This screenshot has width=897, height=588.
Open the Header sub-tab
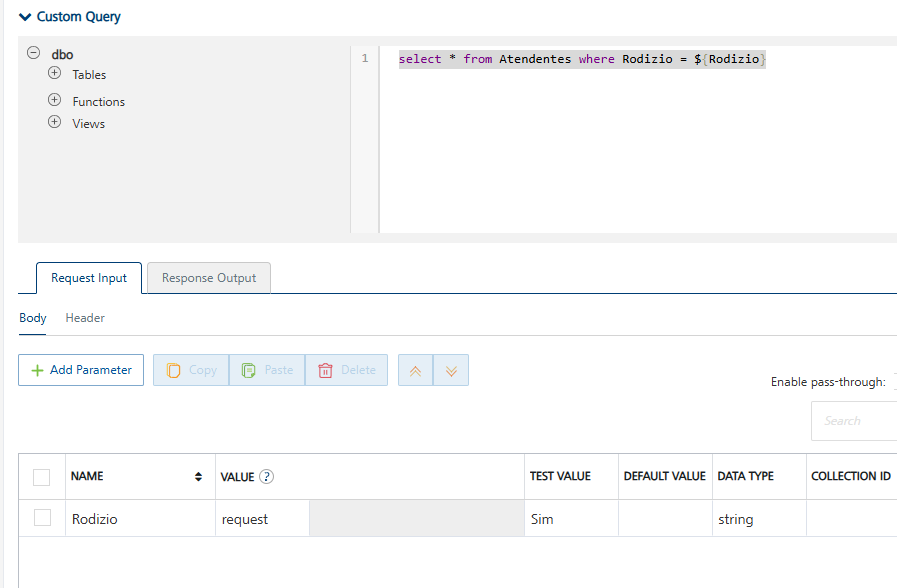(x=85, y=318)
